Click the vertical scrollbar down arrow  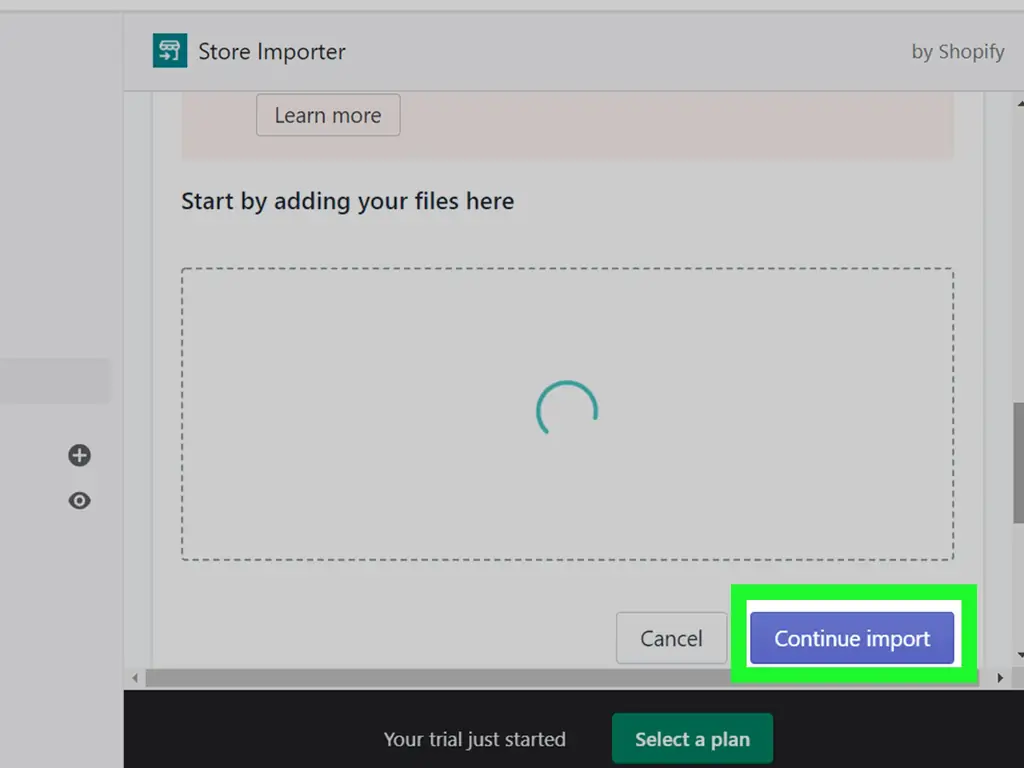(x=1019, y=655)
